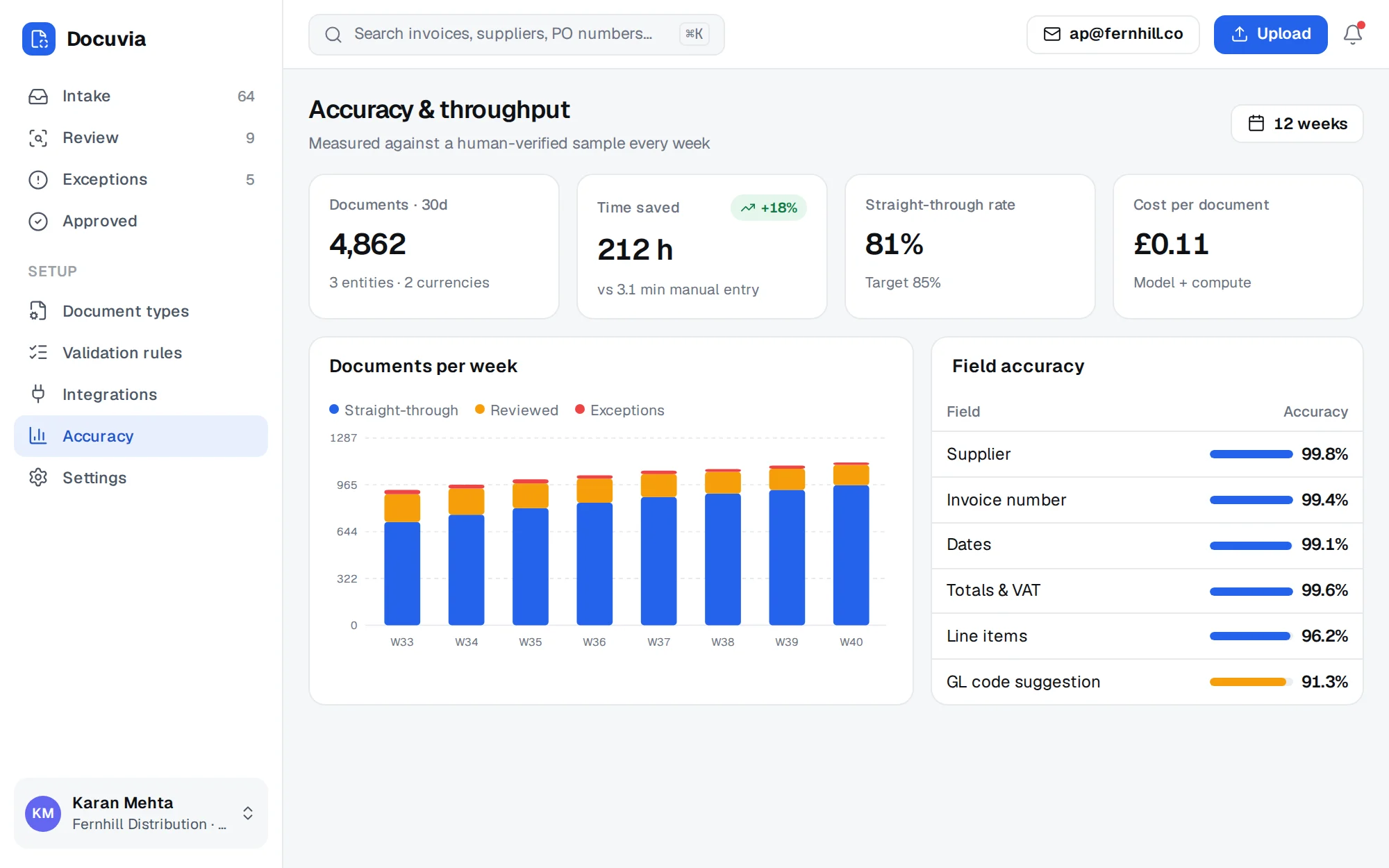The image size is (1389, 868).
Task: Click the calendar icon in 12 weeks
Action: (1256, 124)
